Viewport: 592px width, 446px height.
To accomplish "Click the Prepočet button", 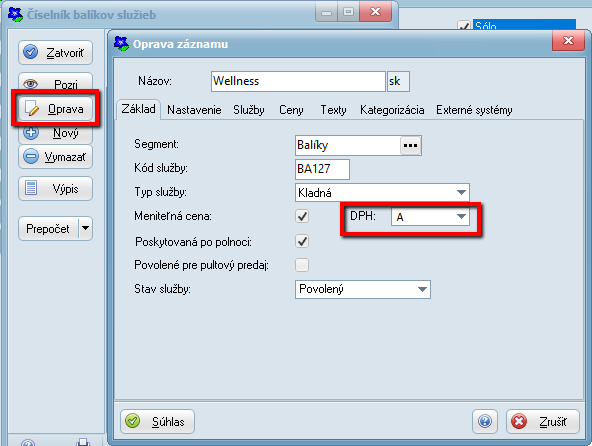I will click(x=48, y=228).
